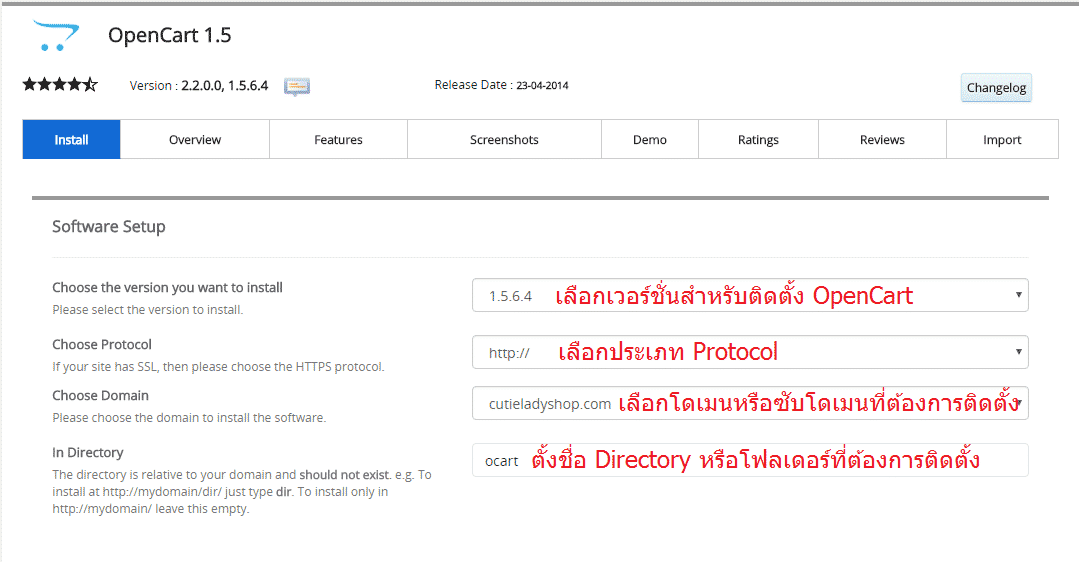Click the OpenCart 1.5 title text
The image size is (1079, 562).
click(x=170, y=35)
